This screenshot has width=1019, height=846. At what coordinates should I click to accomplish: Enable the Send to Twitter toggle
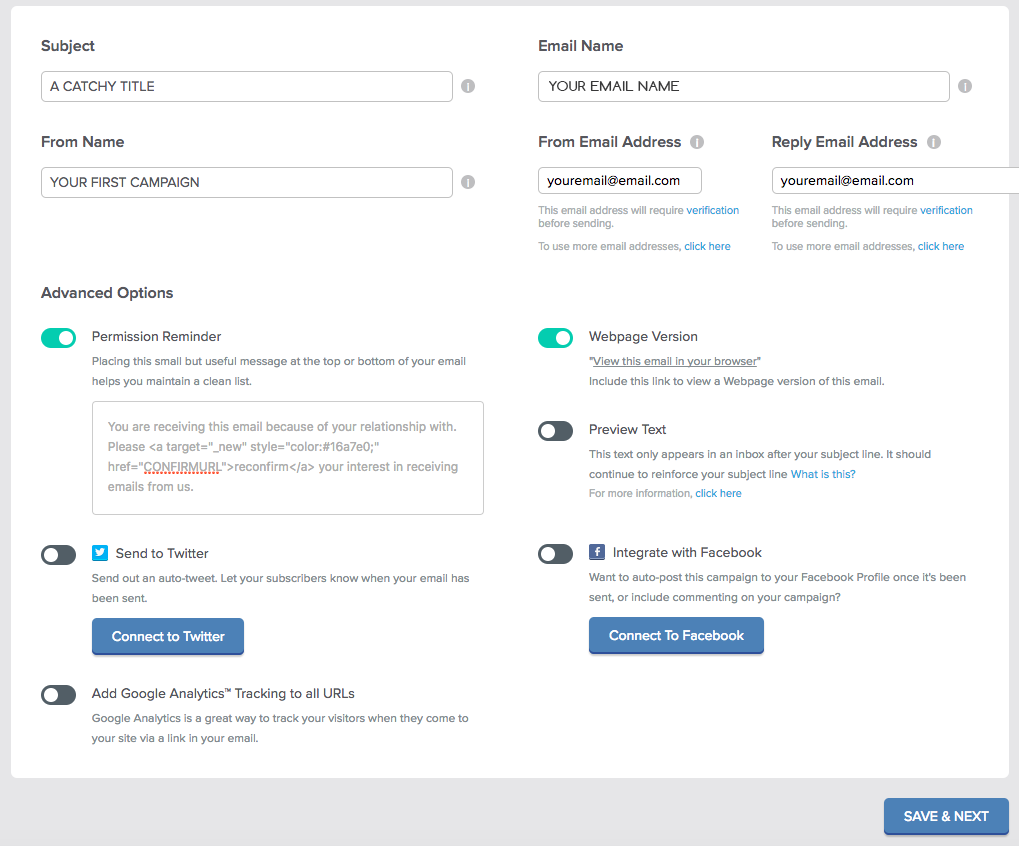tap(59, 555)
